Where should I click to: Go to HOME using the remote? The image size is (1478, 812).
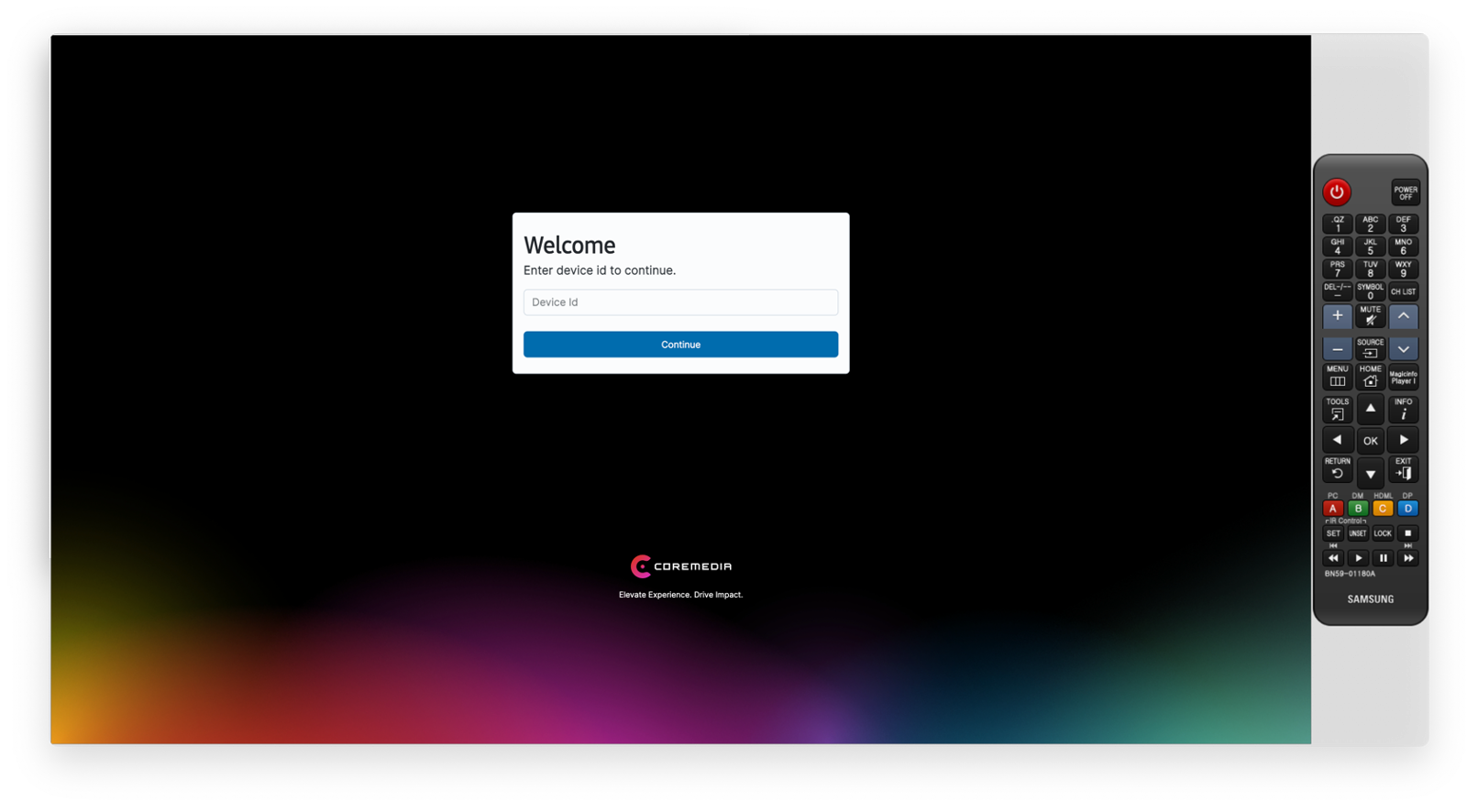[x=1370, y=377]
